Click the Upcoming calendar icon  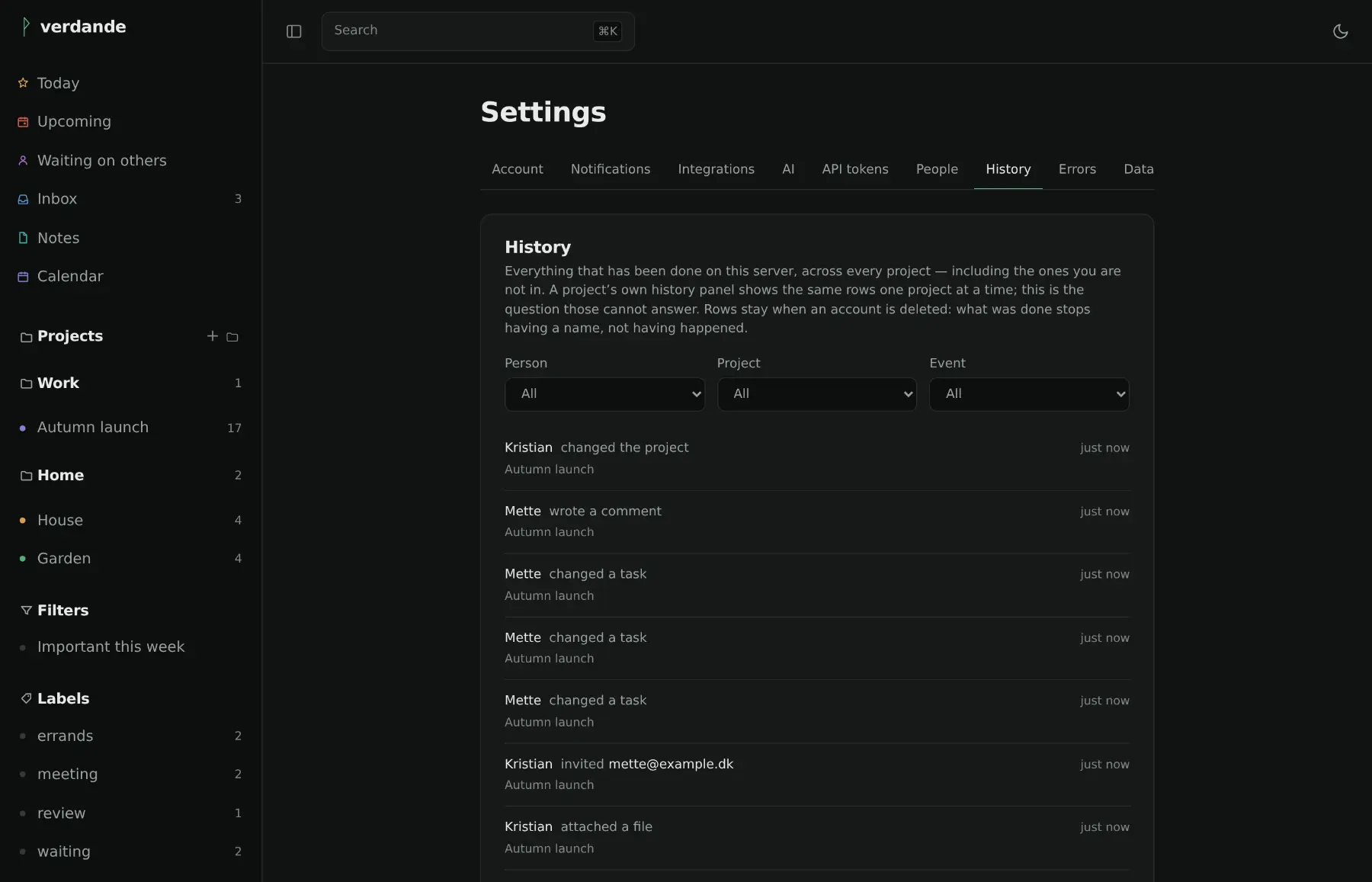(23, 122)
